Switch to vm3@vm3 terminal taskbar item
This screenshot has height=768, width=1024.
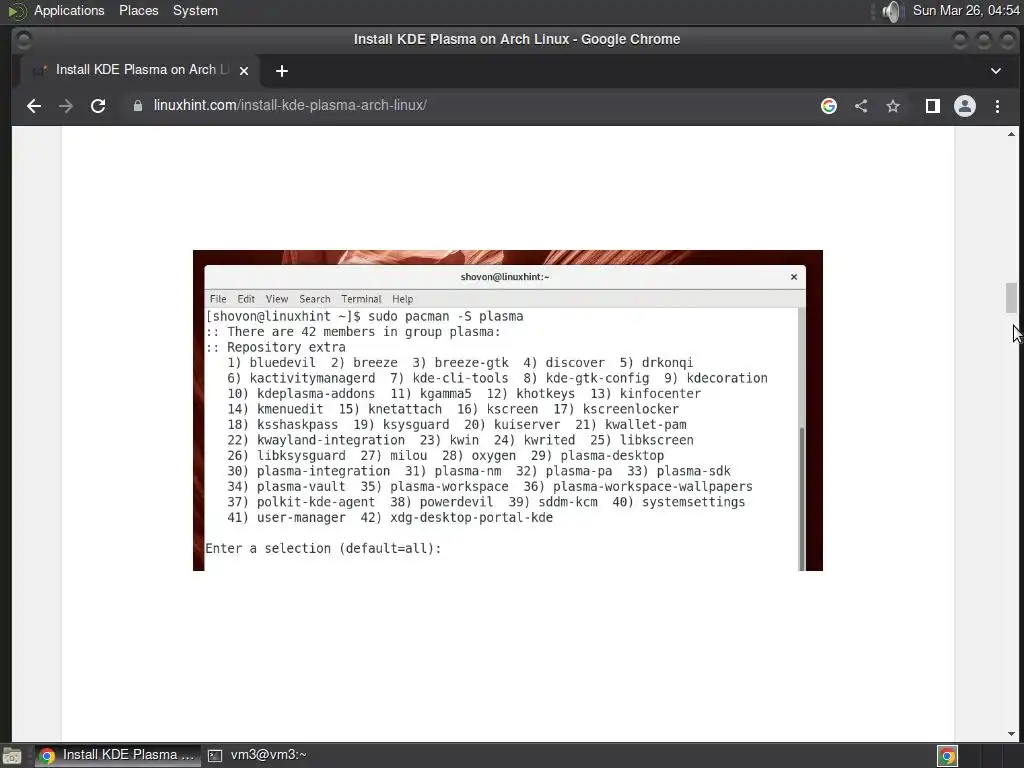pos(257,755)
